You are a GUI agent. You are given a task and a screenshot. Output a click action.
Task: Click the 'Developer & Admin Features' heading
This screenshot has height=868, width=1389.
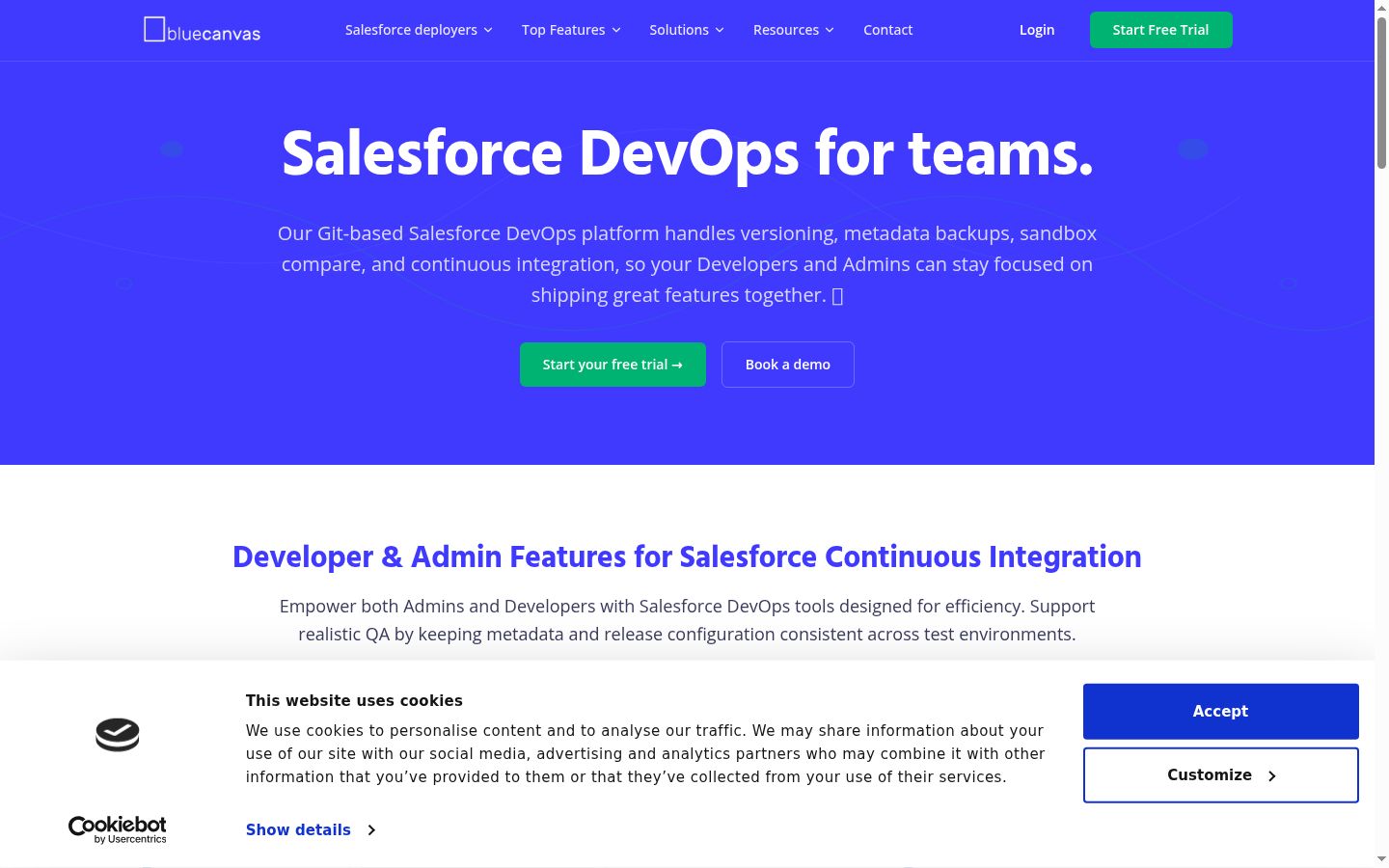[687, 556]
